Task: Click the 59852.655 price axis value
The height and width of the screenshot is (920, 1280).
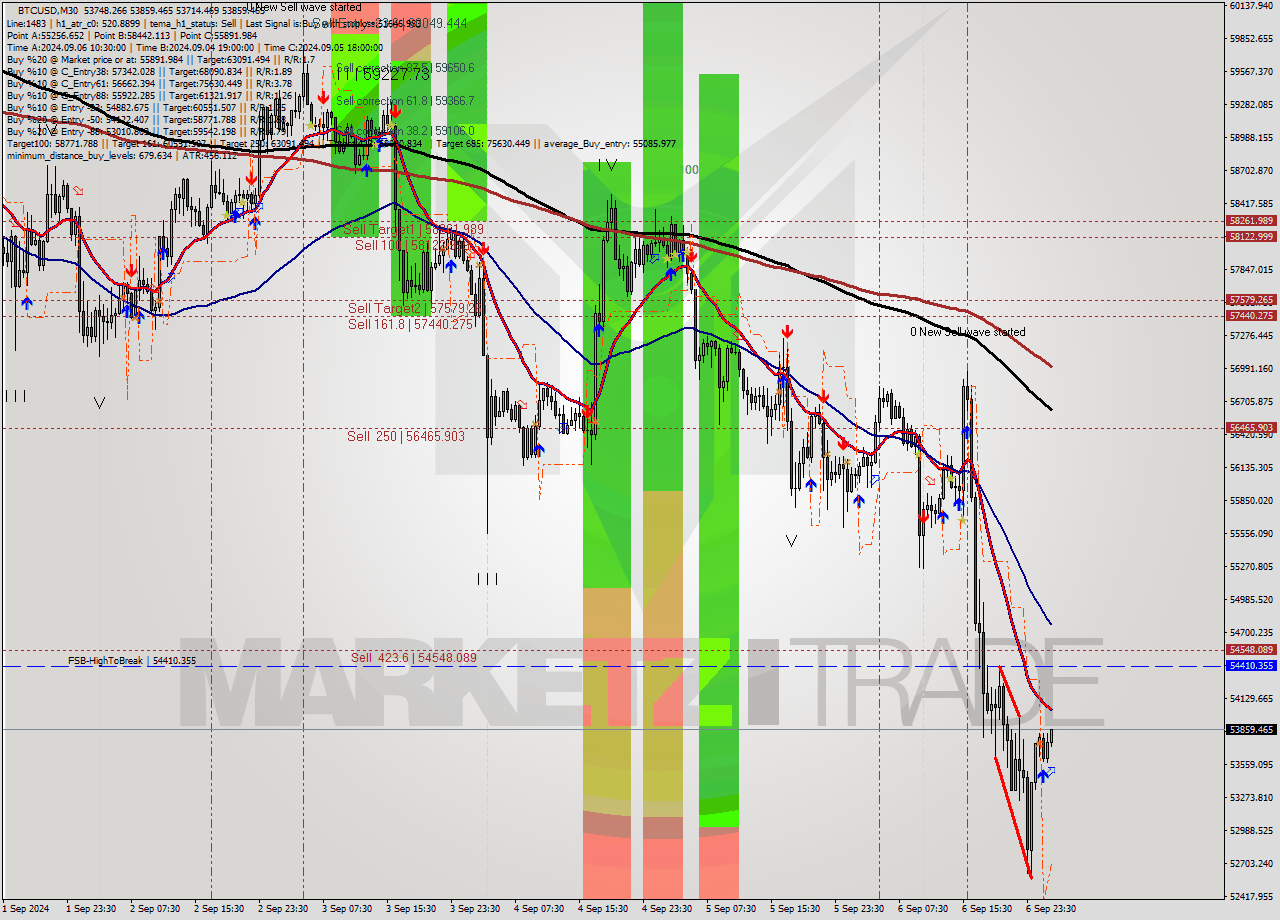Action: pos(1251,38)
